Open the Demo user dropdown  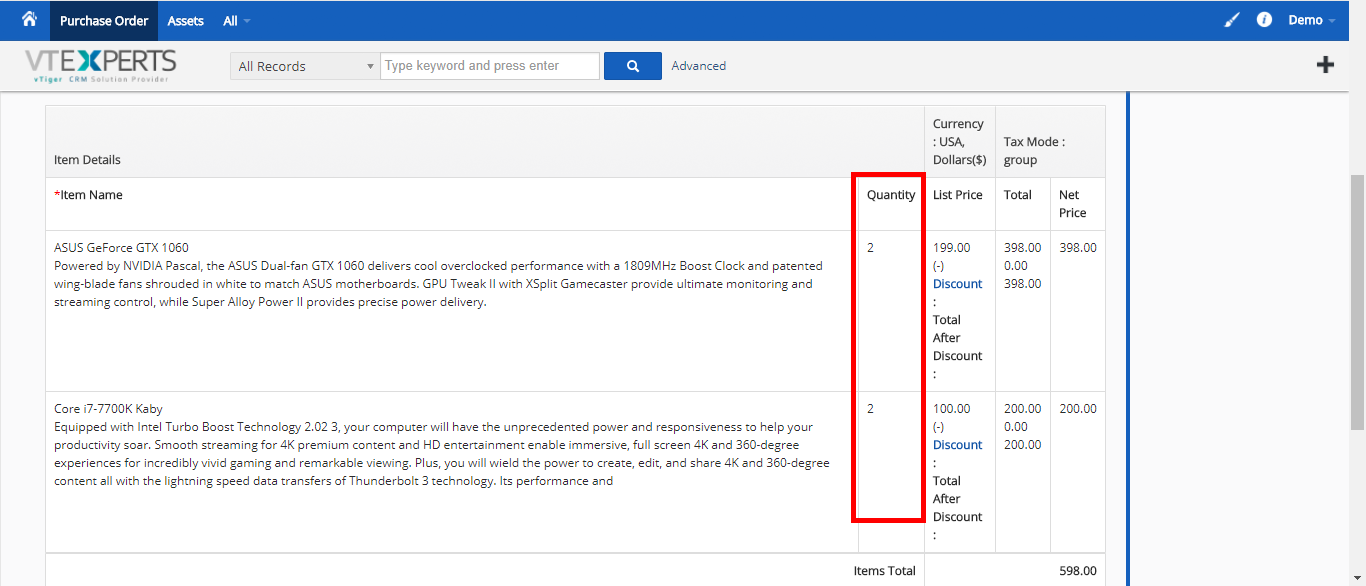pyautogui.click(x=1312, y=20)
